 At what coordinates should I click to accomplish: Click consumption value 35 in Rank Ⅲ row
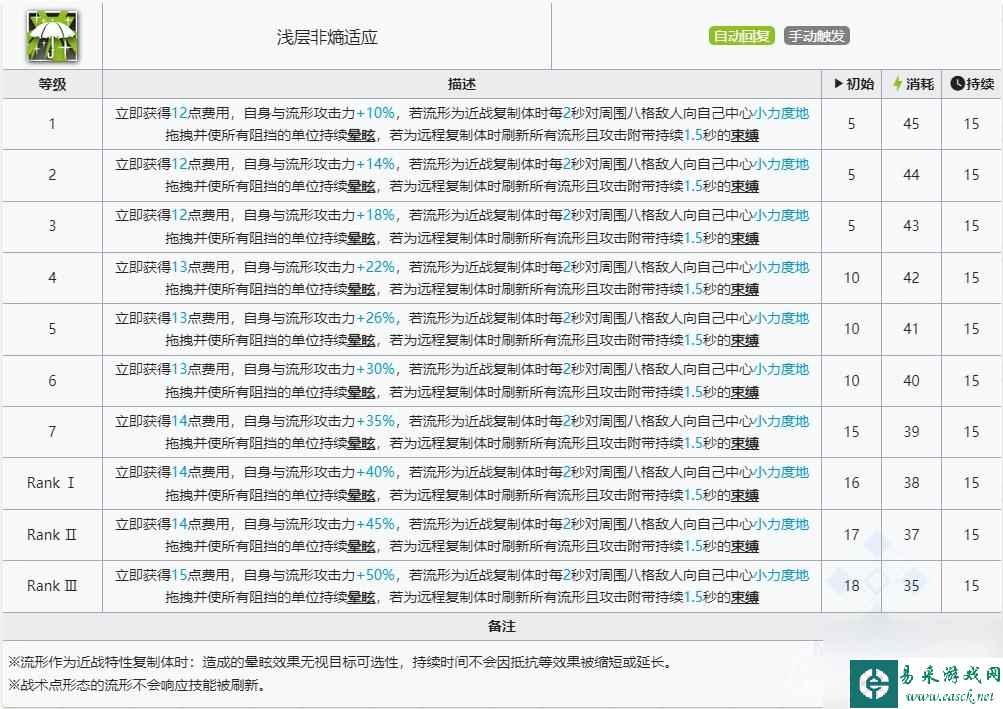[x=912, y=586]
